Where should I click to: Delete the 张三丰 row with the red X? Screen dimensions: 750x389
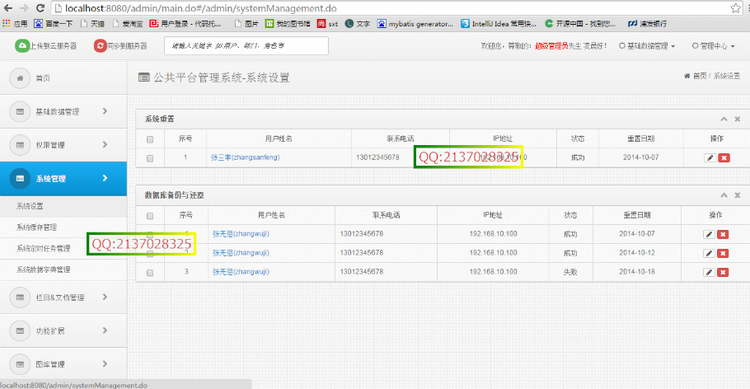click(724, 158)
